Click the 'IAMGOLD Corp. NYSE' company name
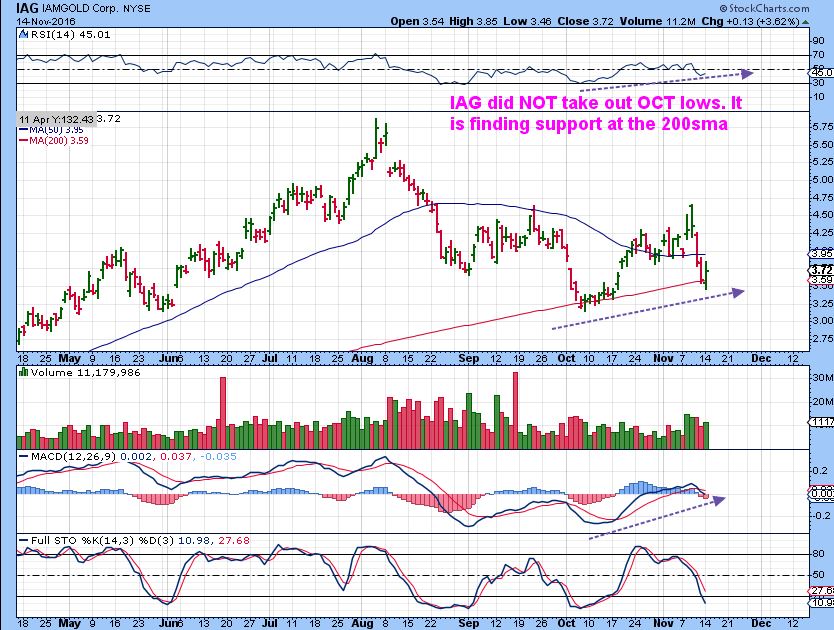 (96, 9)
